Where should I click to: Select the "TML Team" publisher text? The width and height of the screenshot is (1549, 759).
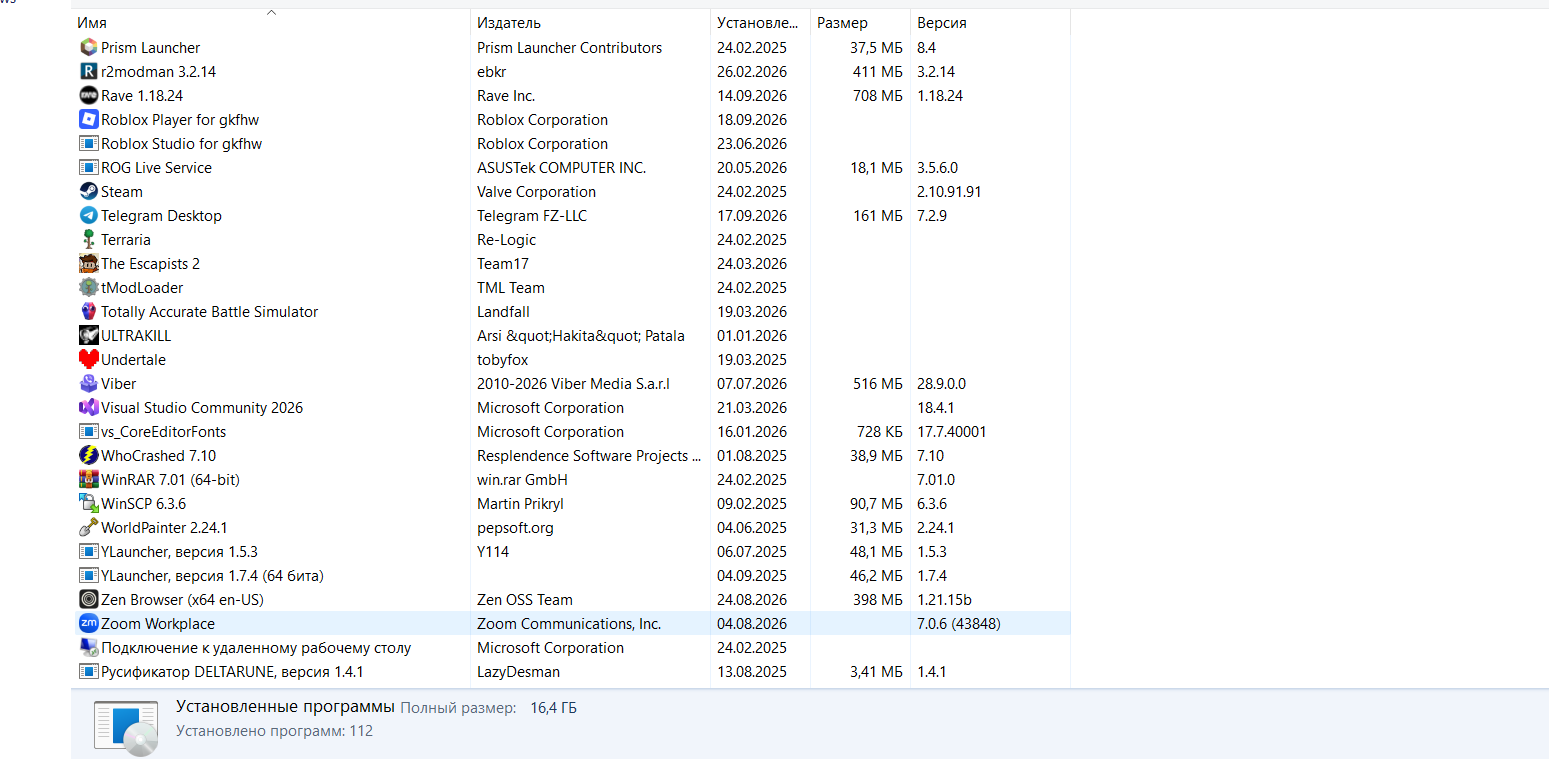coord(511,287)
